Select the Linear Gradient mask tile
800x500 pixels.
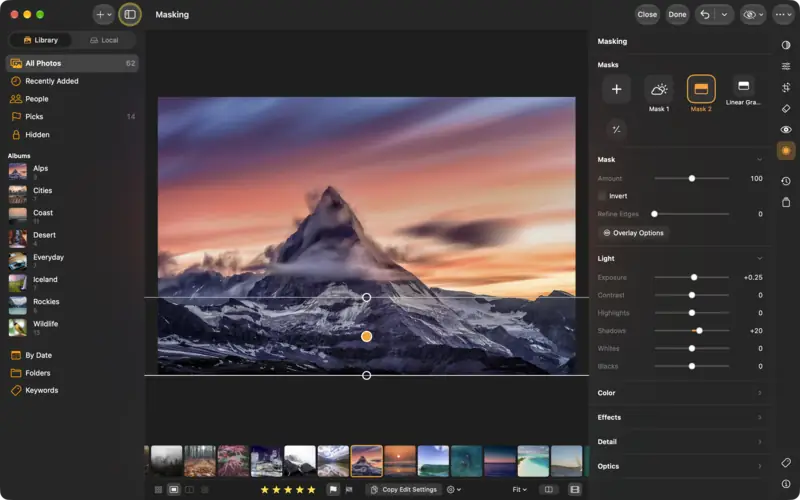click(x=743, y=87)
